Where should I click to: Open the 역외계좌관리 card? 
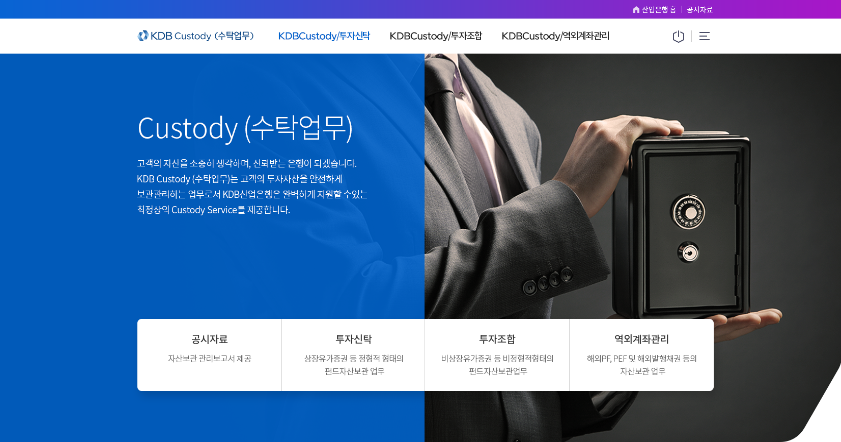point(641,355)
